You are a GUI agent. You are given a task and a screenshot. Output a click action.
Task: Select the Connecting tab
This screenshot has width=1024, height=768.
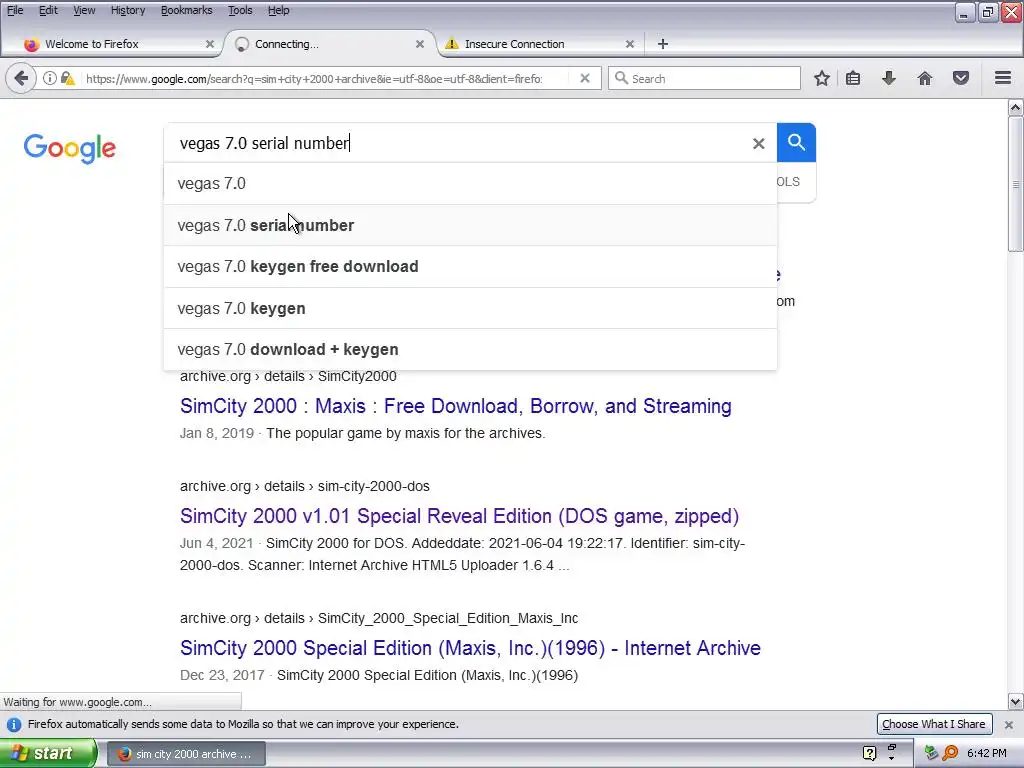coord(330,44)
